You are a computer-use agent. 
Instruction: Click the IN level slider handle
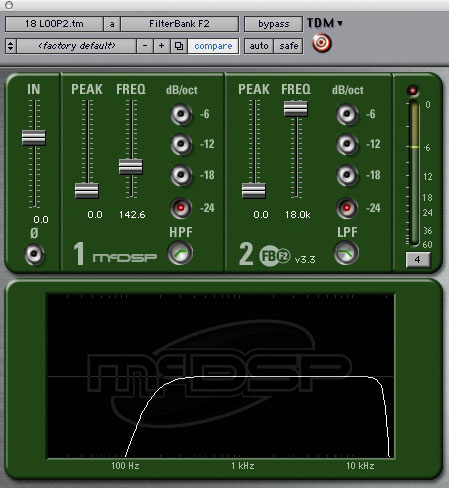[34, 138]
